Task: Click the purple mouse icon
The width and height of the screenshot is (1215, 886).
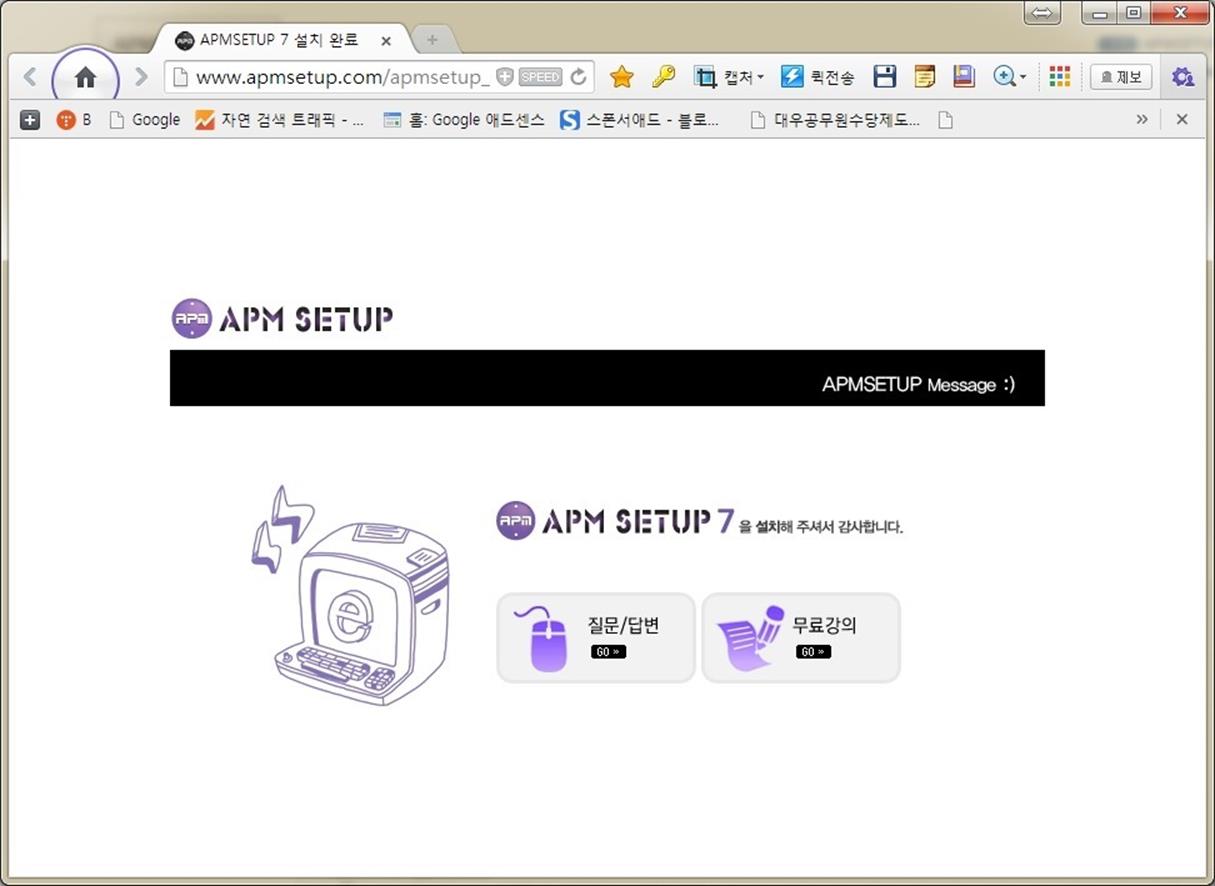Action: pos(542,638)
